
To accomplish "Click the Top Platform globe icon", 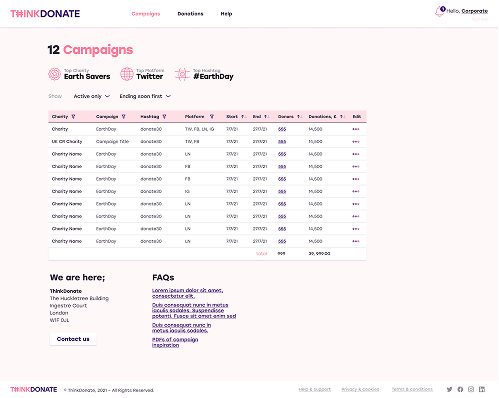I will coord(127,74).
